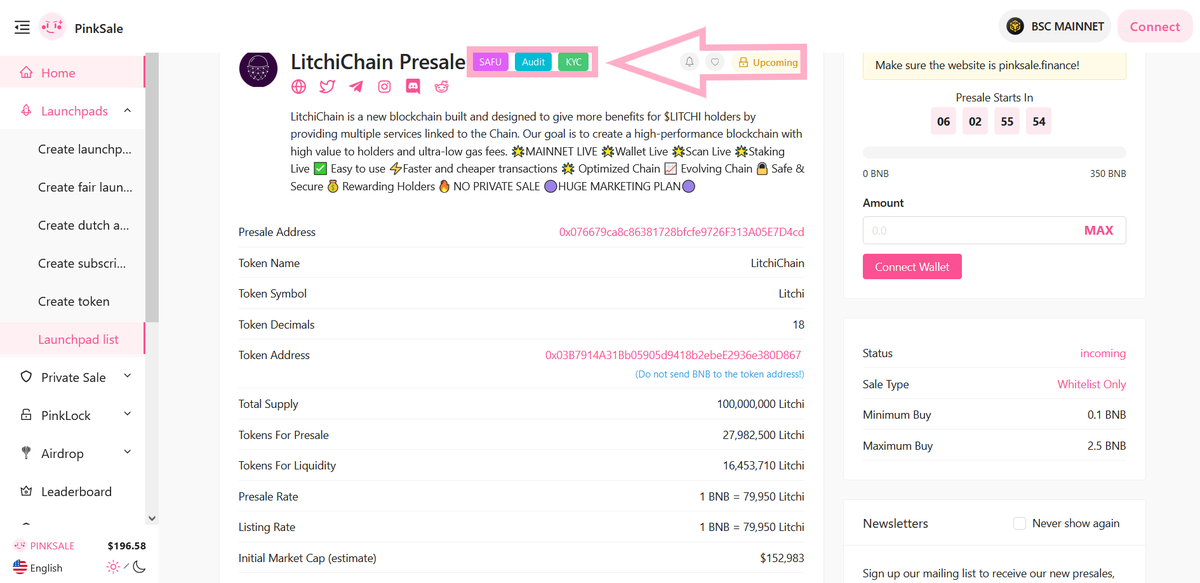
Task: Open the LitchiChain website globe icon
Action: tap(298, 88)
